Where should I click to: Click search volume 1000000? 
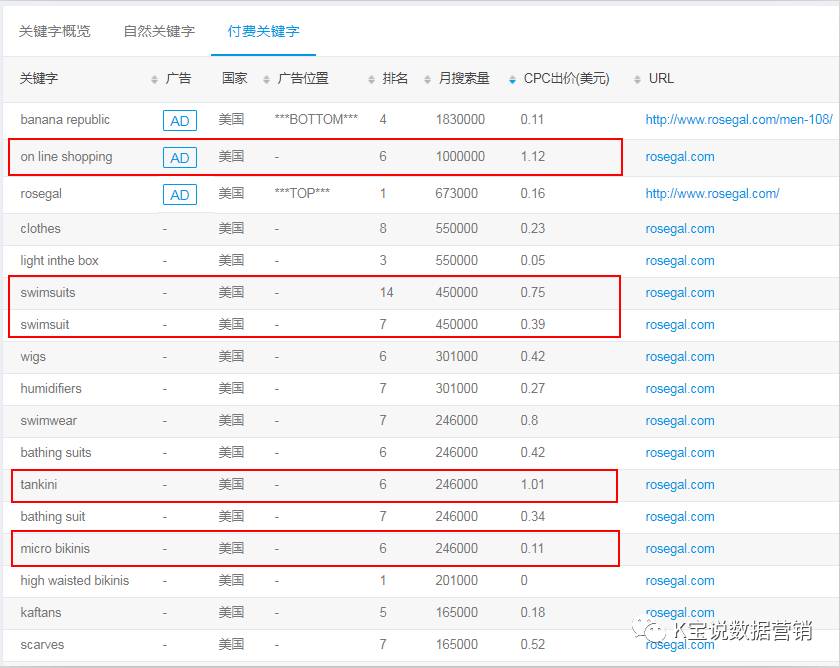460,157
